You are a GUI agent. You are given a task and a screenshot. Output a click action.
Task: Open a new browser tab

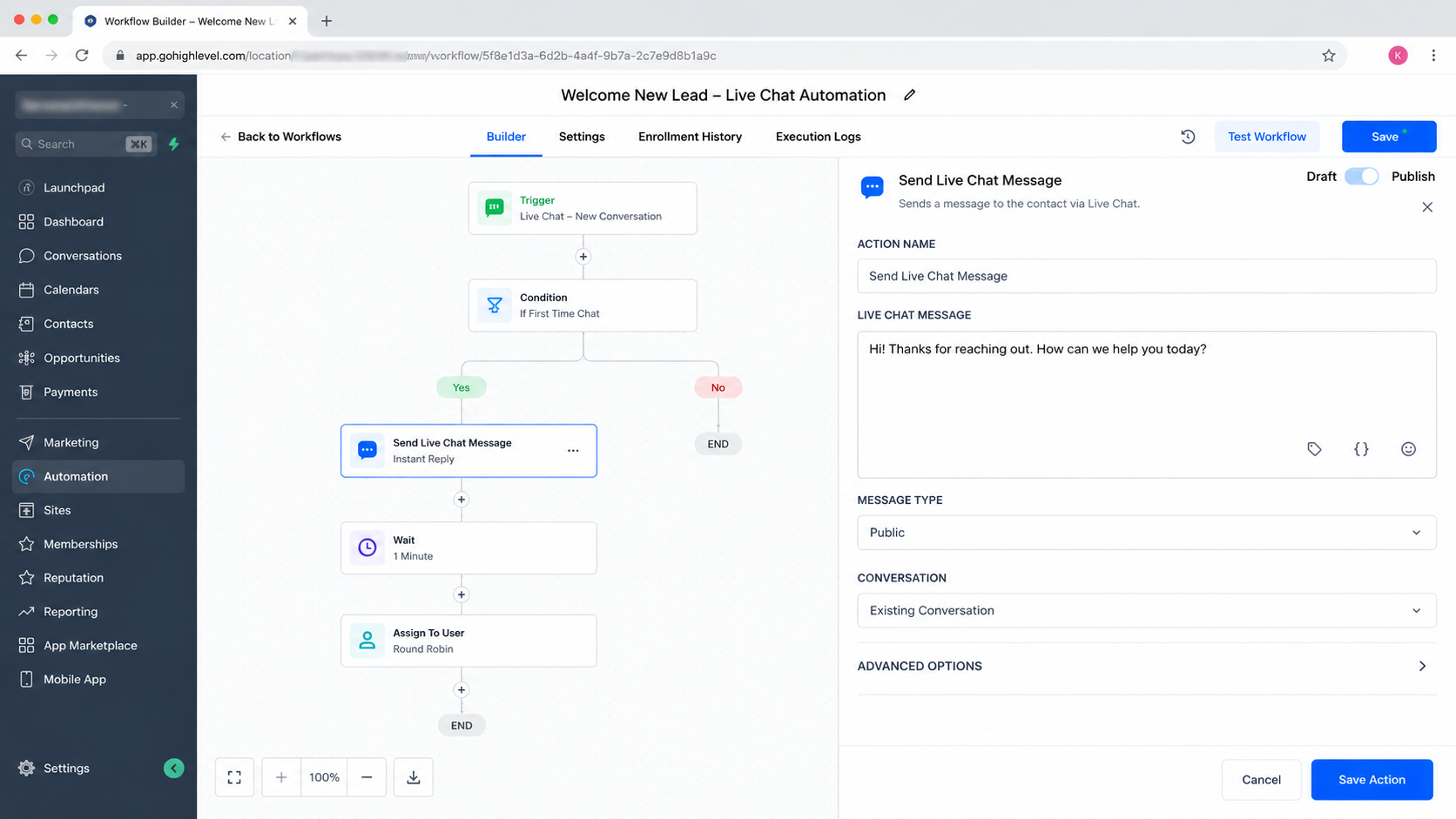[327, 21]
